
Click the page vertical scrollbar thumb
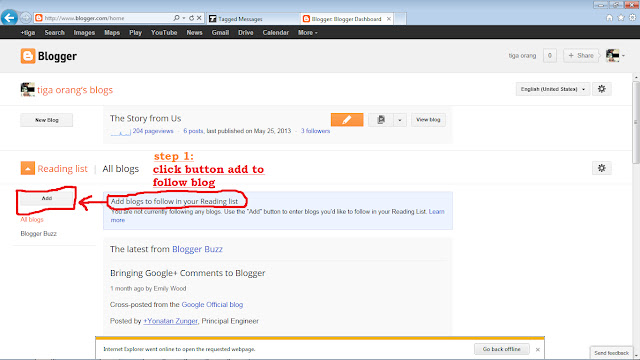tap(636, 122)
